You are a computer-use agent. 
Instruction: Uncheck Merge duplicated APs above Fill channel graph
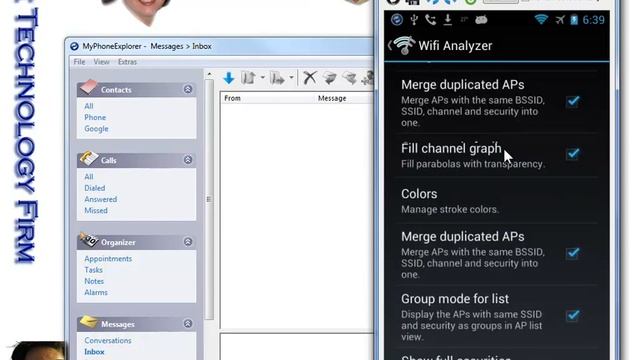point(573,101)
